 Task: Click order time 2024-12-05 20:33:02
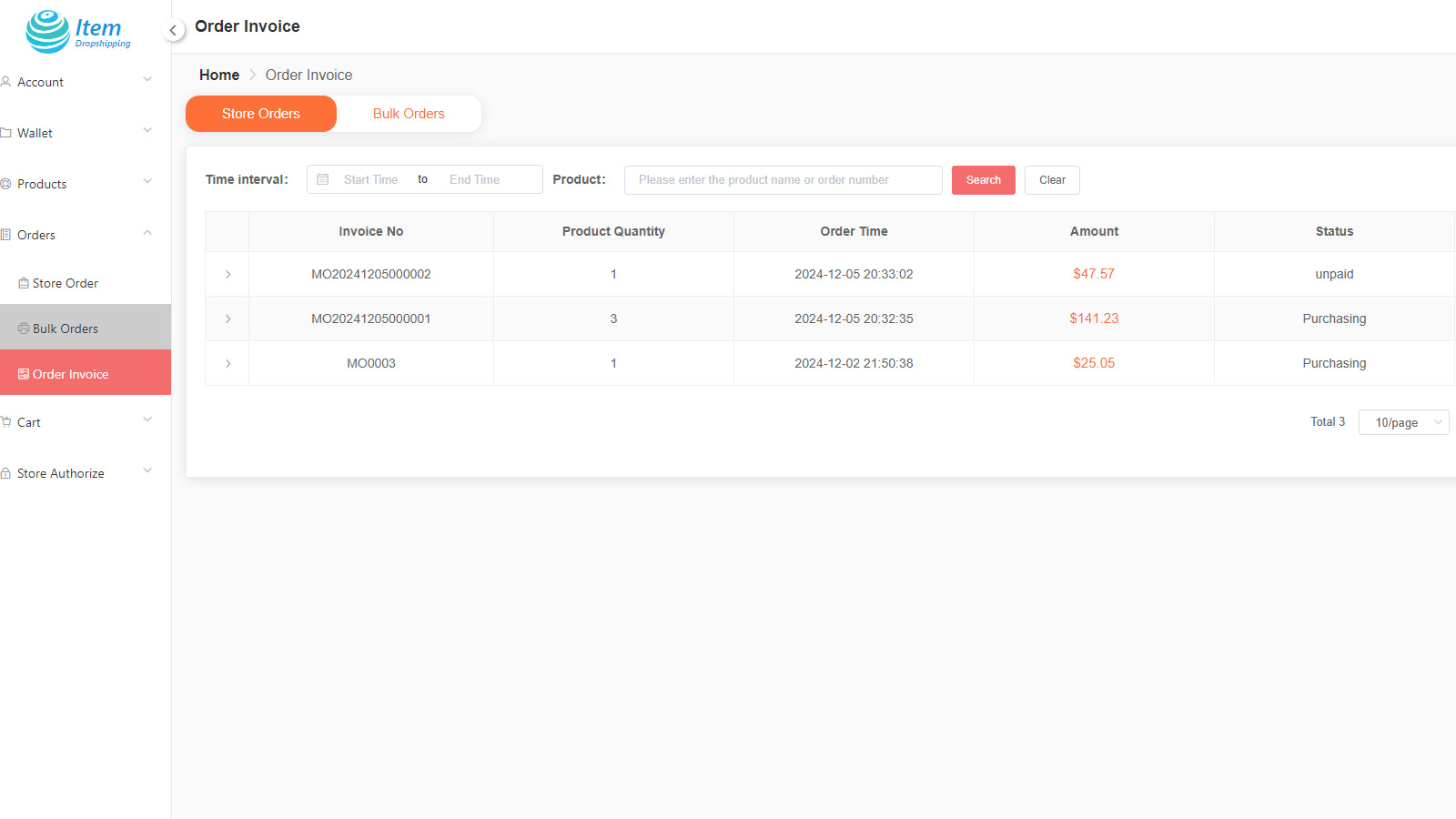[x=854, y=274]
